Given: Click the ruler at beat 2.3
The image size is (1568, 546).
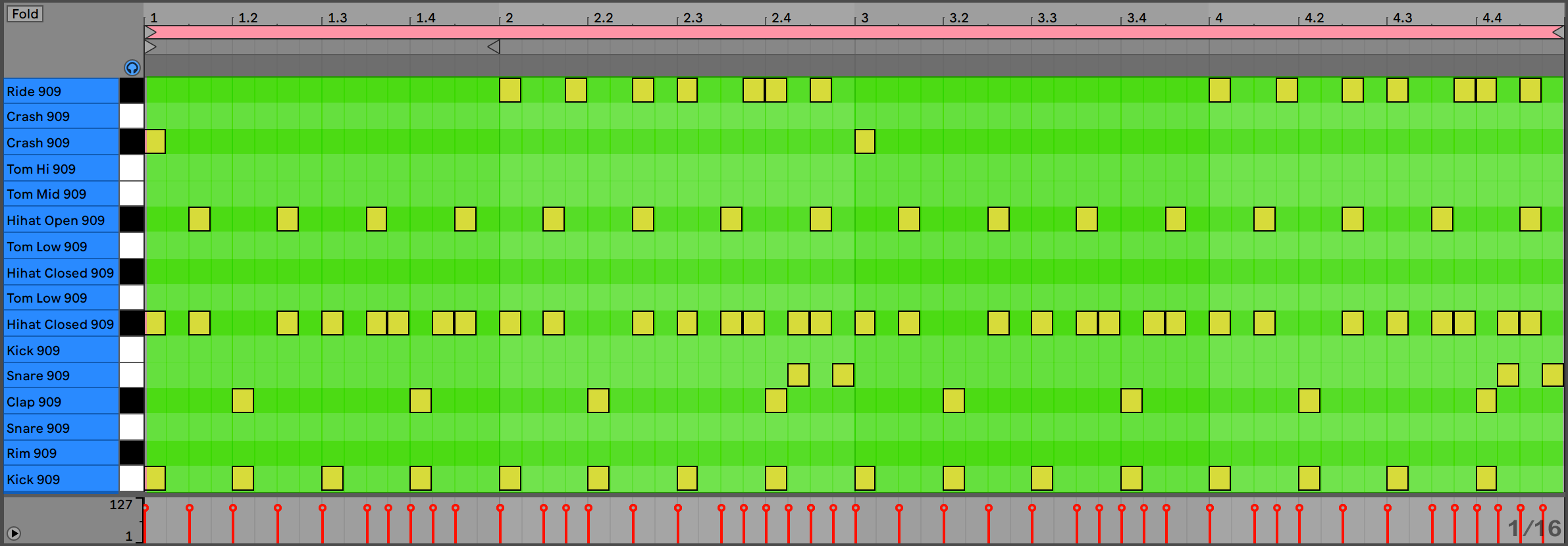Looking at the screenshot, I should tap(693, 18).
